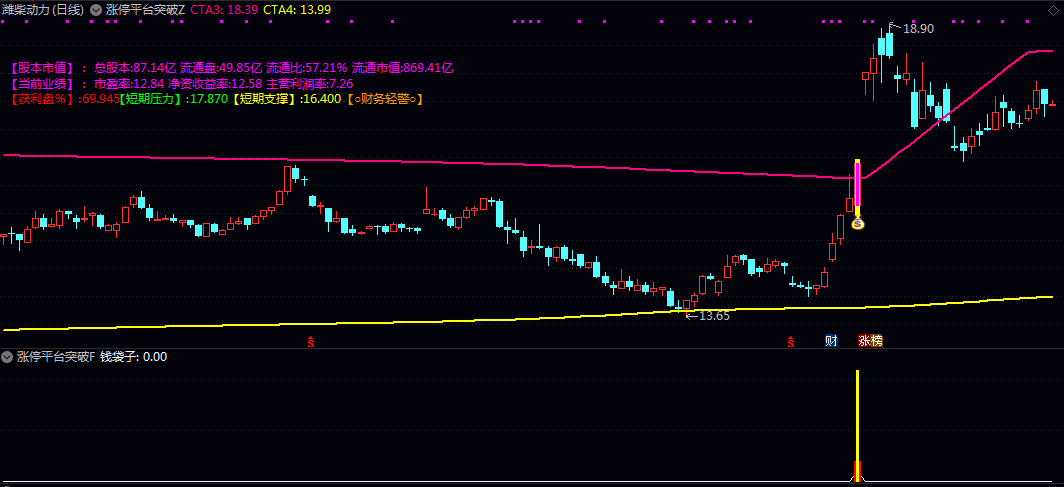
Task: Click the 【股本市值】 label
Action: click(41, 68)
